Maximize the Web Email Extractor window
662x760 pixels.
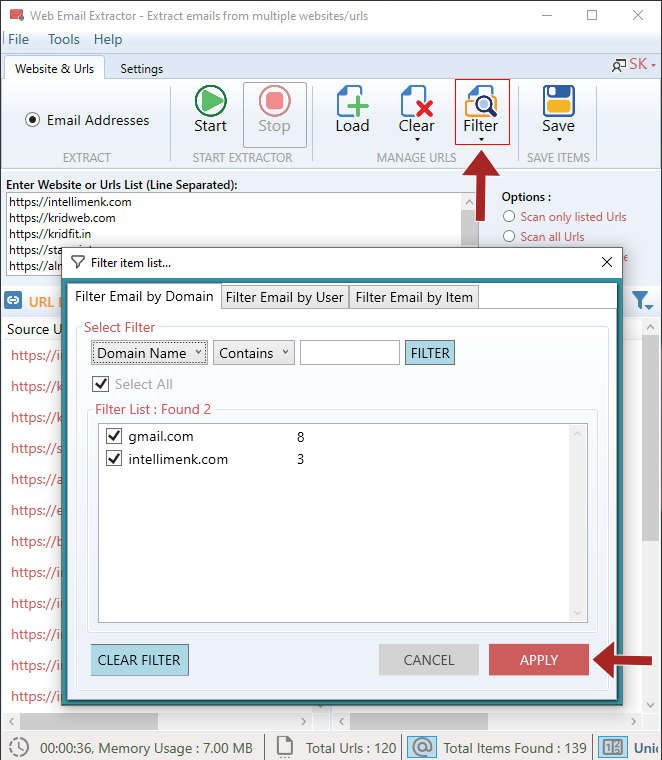(x=592, y=16)
